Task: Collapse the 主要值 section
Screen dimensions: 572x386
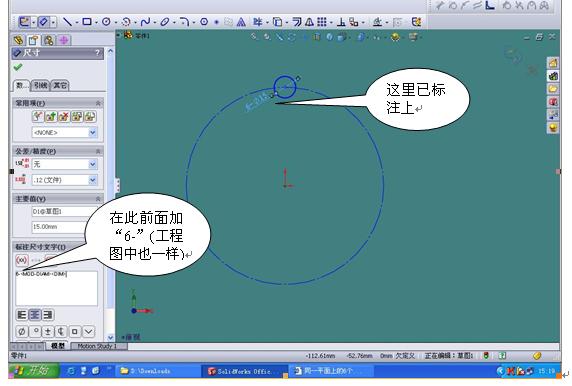Action: pyautogui.click(x=98, y=199)
